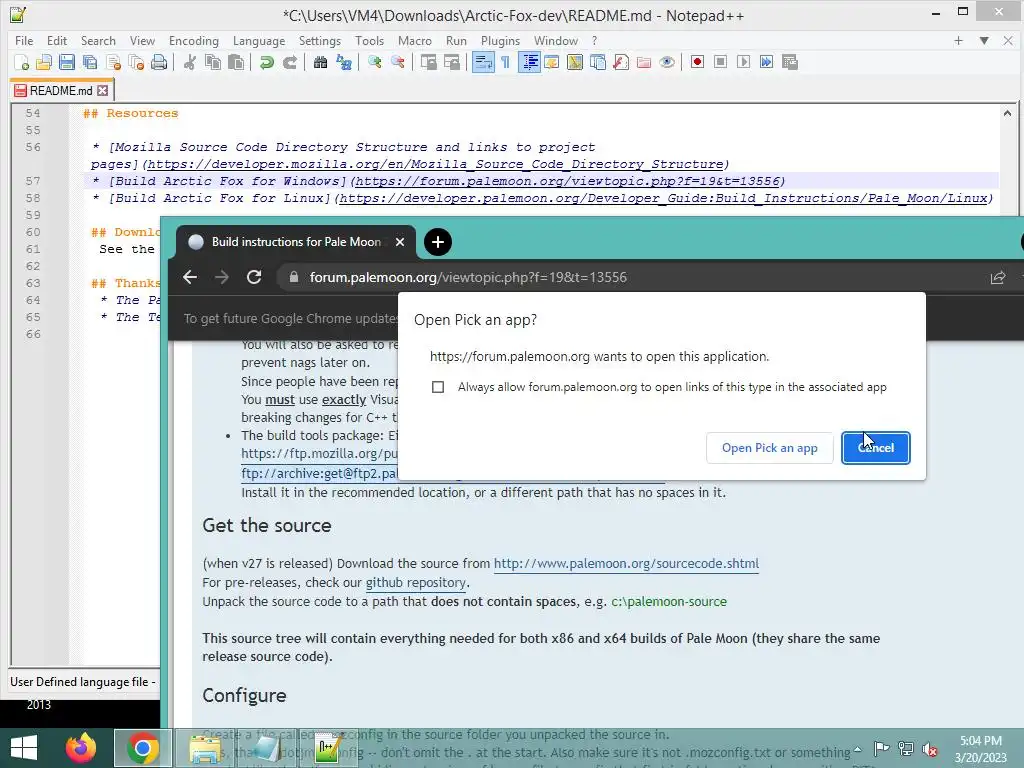Zoom in on the editor text
This screenshot has height=768, width=1024.
pyautogui.click(x=374, y=62)
